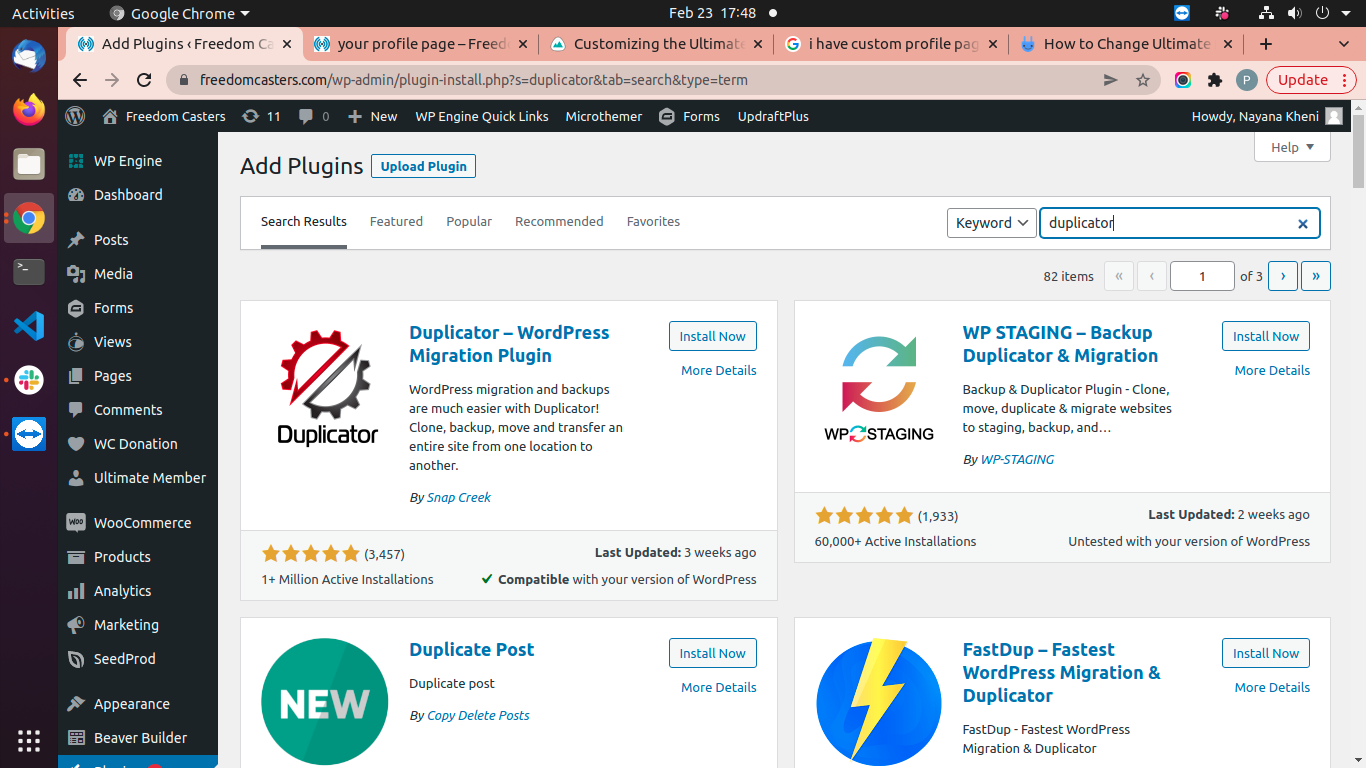
Task: Open the new tab plus button
Action: point(1266,44)
